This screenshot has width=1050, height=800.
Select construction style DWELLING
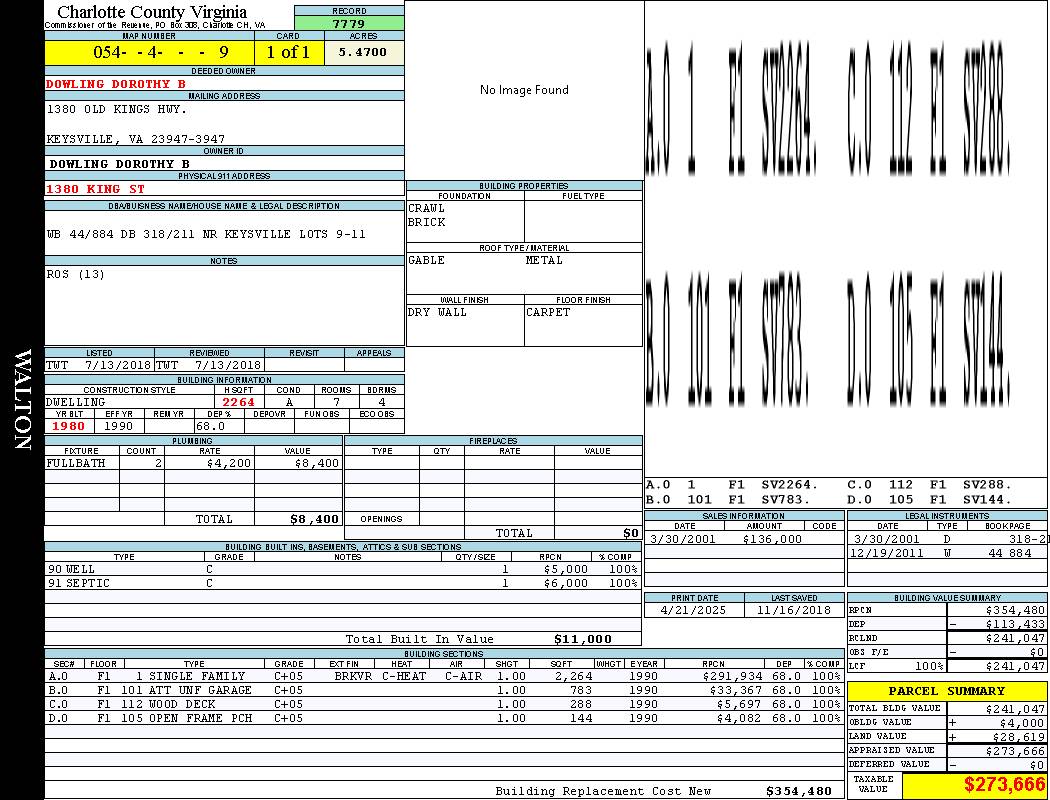coord(76,402)
